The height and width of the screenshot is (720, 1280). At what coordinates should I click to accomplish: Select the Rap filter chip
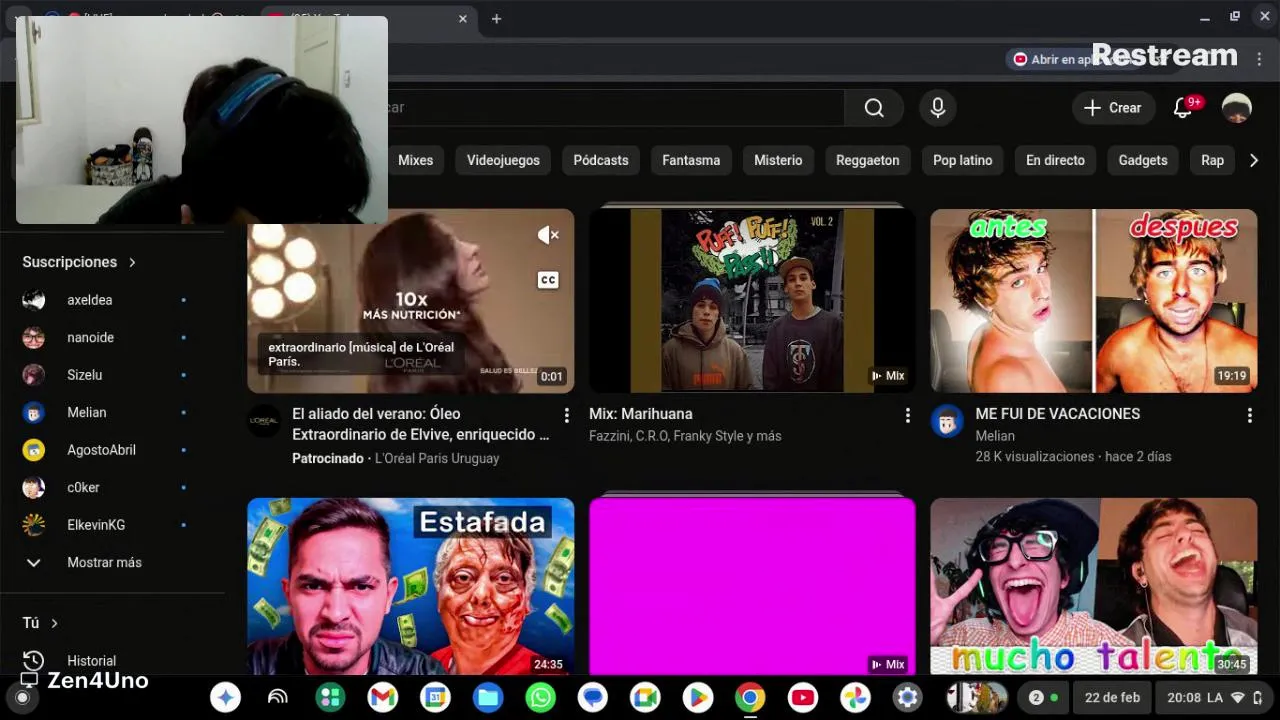[1212, 160]
